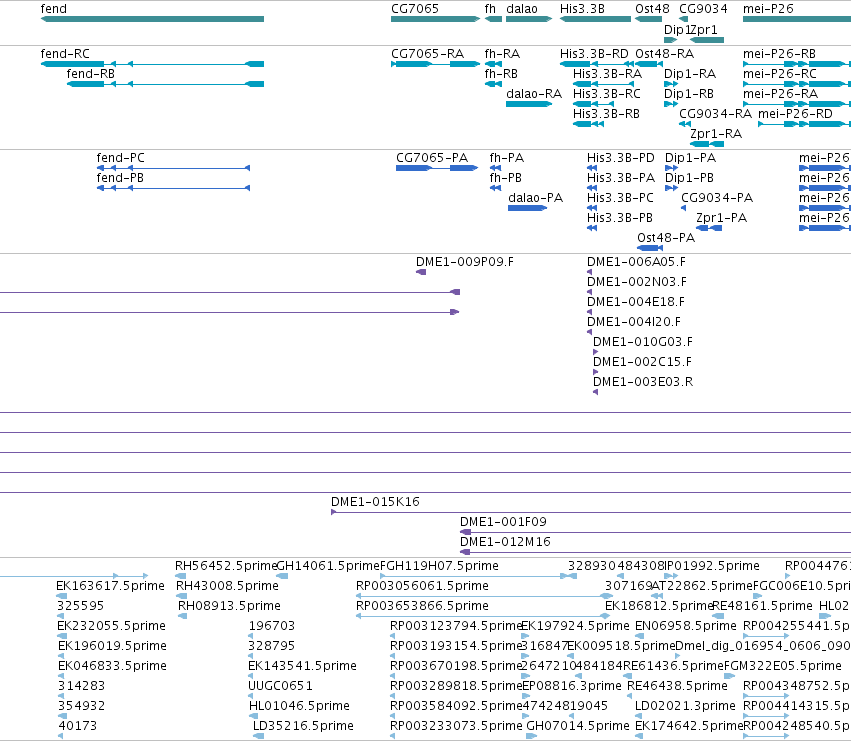Select the Dip1-PA protein label
The width and height of the screenshot is (851, 741).
tap(690, 158)
